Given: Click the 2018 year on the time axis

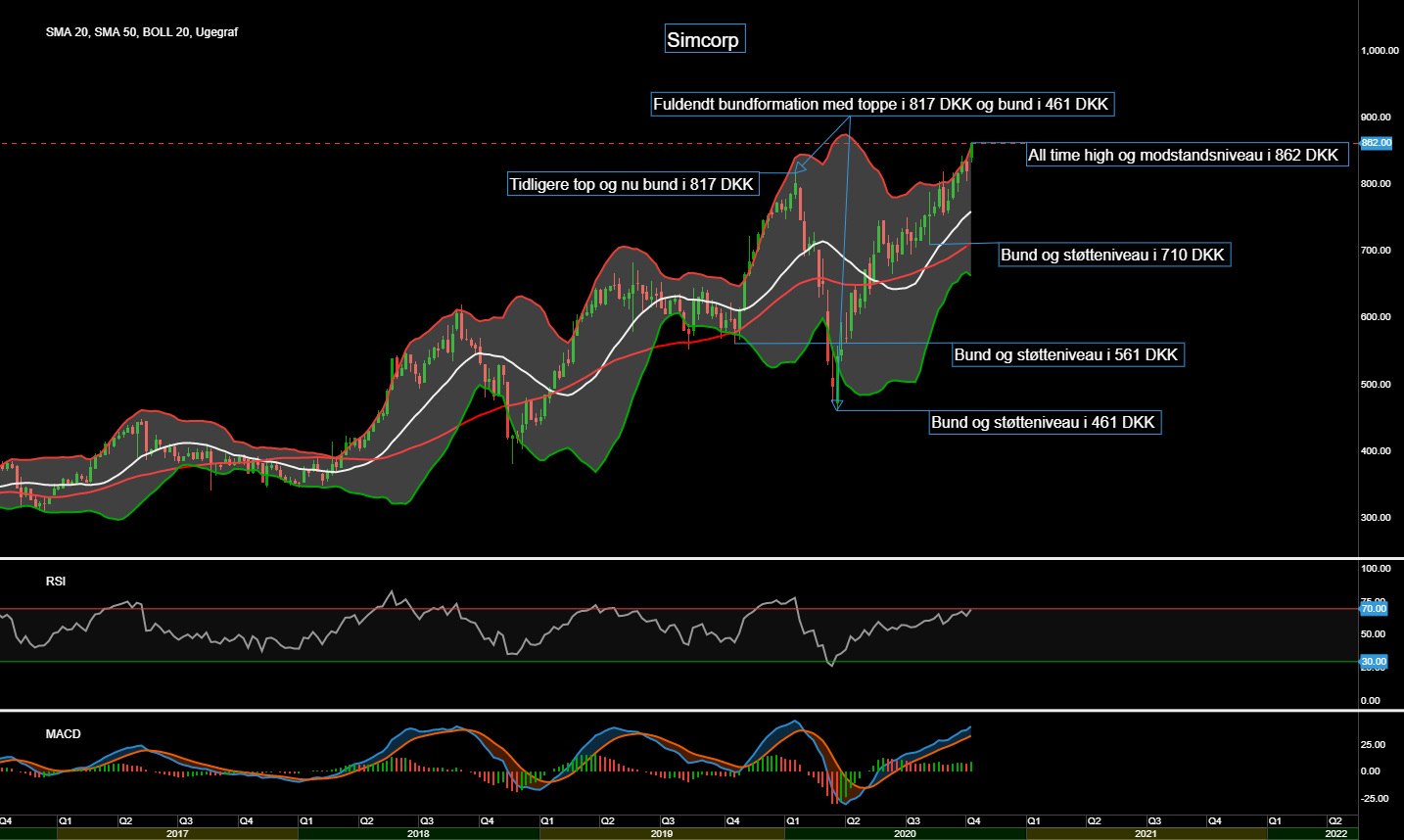Looking at the screenshot, I should click(x=418, y=834).
